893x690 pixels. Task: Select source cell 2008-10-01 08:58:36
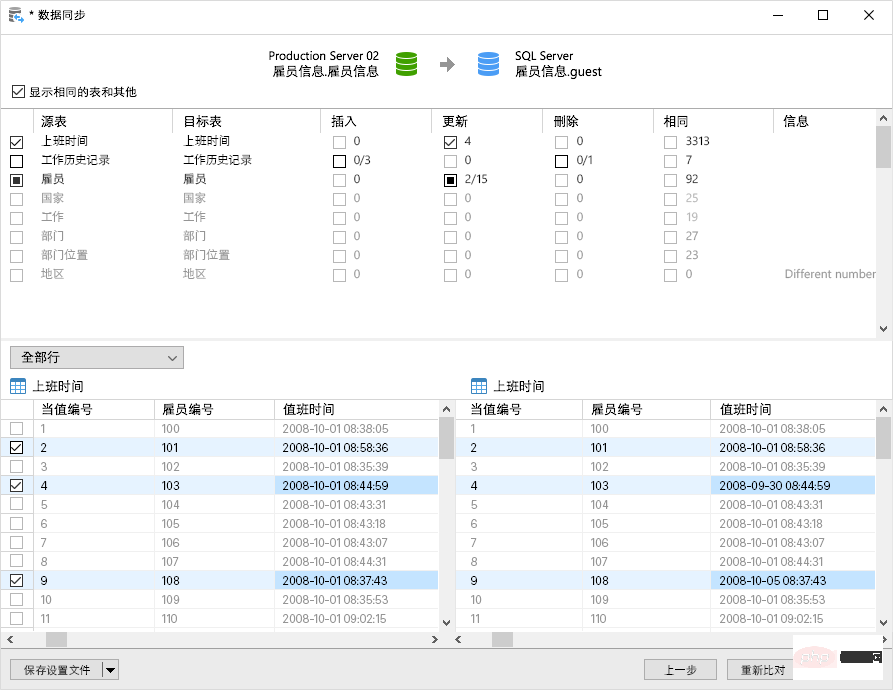pos(356,447)
